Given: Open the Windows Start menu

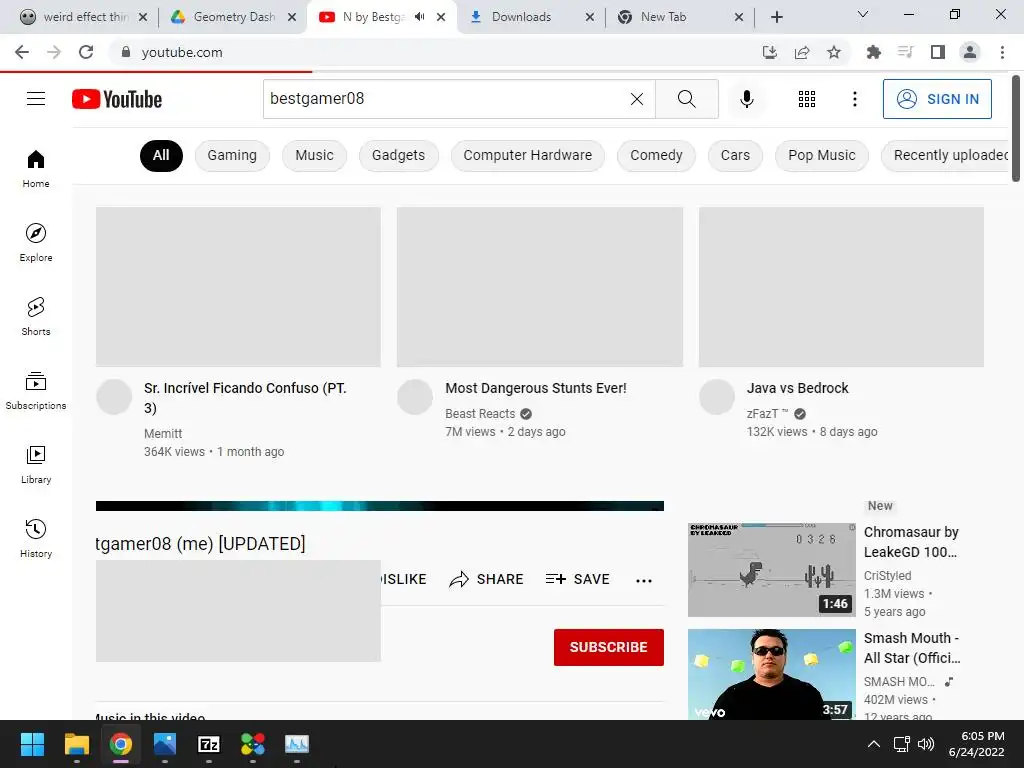Looking at the screenshot, I should pyautogui.click(x=32, y=744).
